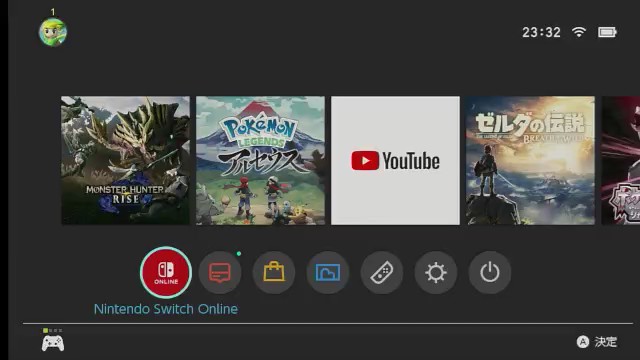This screenshot has width=640, height=360.
Task: Click the user profile avatar
Action: [53, 32]
